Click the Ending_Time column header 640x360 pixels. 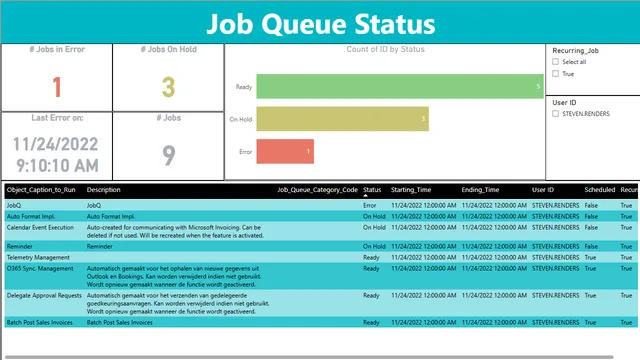click(480, 190)
